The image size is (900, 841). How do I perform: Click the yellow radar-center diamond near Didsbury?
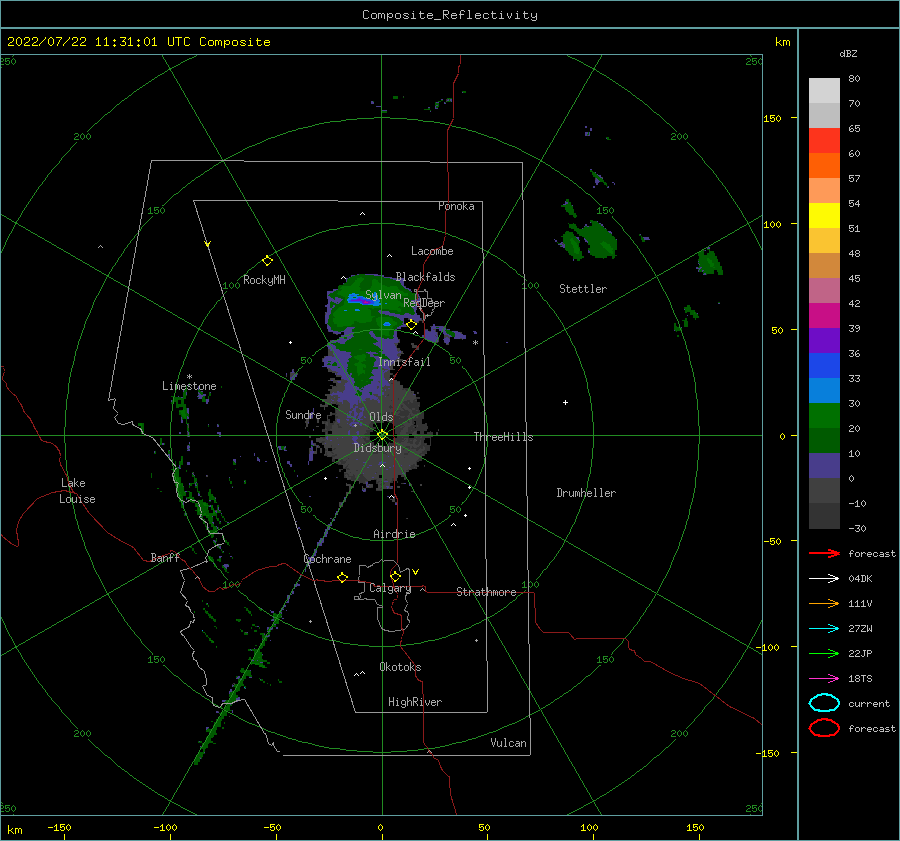click(382, 435)
